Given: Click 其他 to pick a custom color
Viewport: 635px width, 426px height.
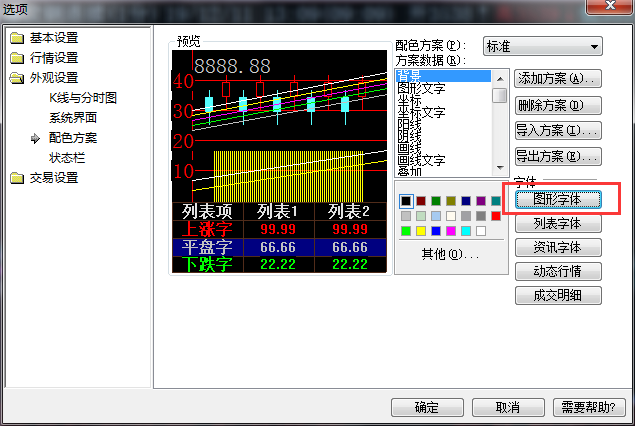Looking at the screenshot, I should tap(449, 254).
